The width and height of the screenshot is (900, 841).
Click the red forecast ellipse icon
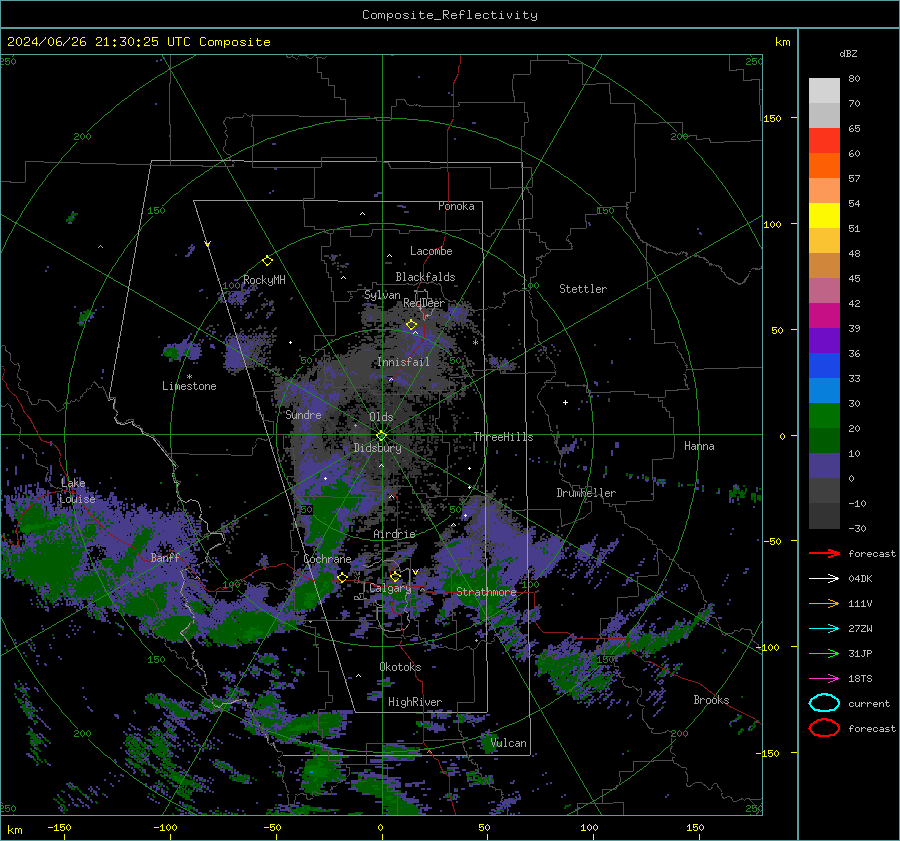[x=824, y=728]
